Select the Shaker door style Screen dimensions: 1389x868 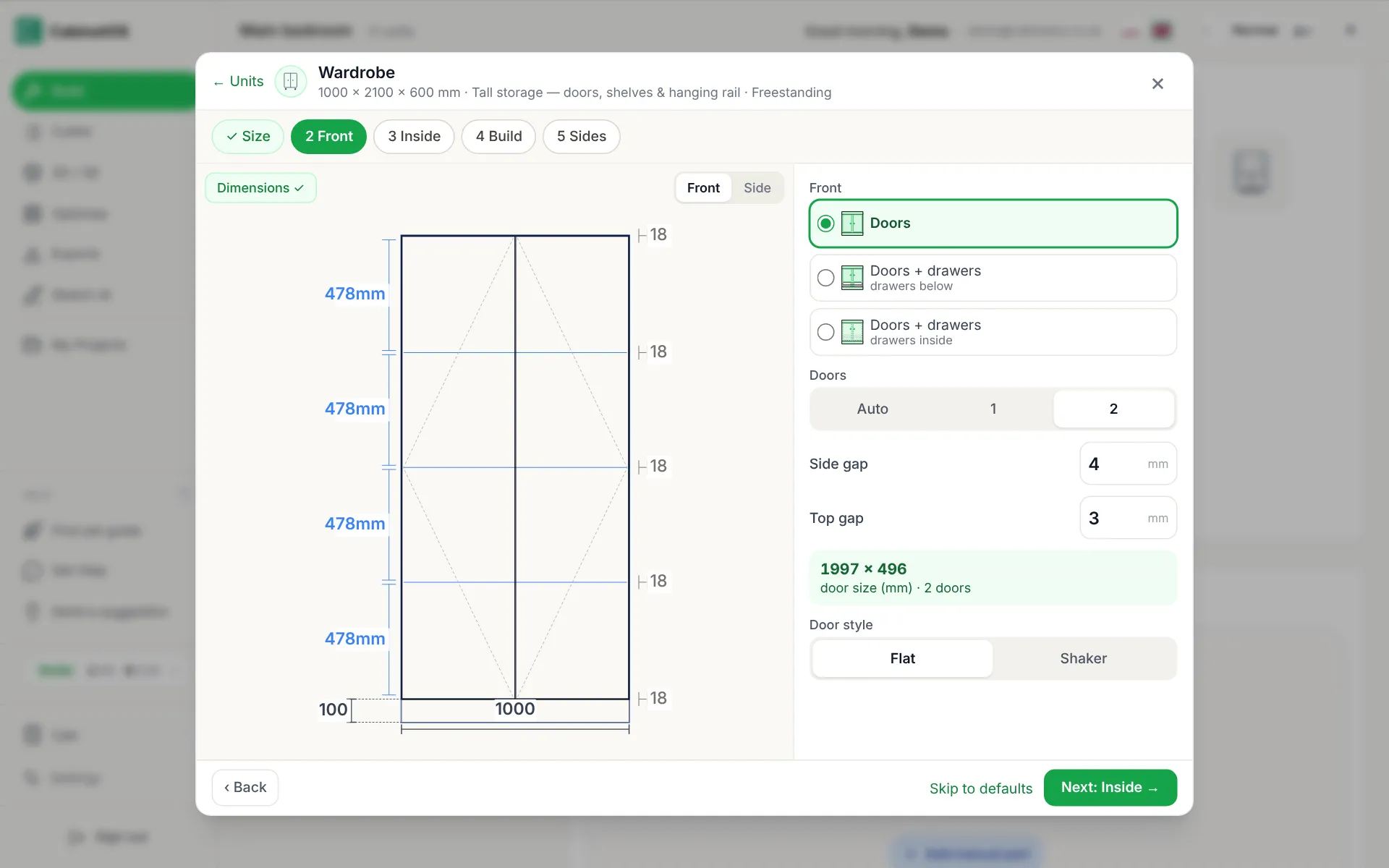tap(1083, 658)
